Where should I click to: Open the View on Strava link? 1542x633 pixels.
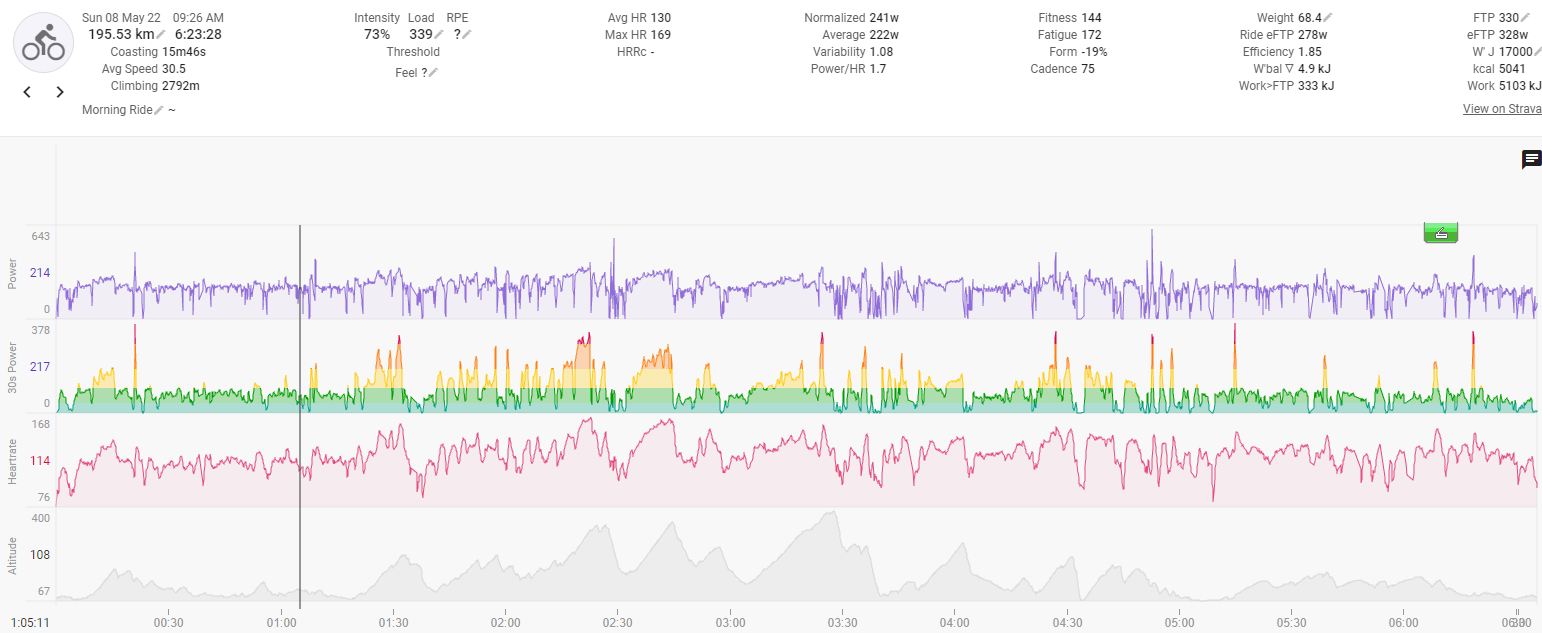coord(1502,109)
